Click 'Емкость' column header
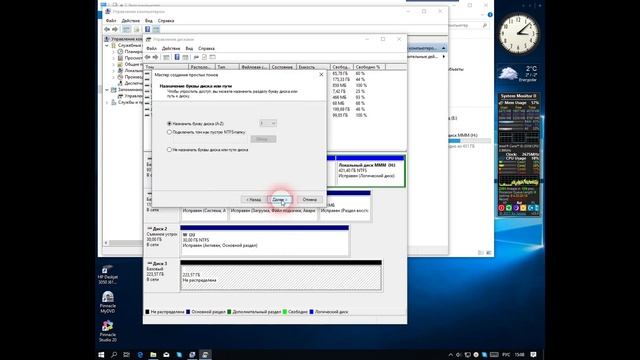 [313, 67]
